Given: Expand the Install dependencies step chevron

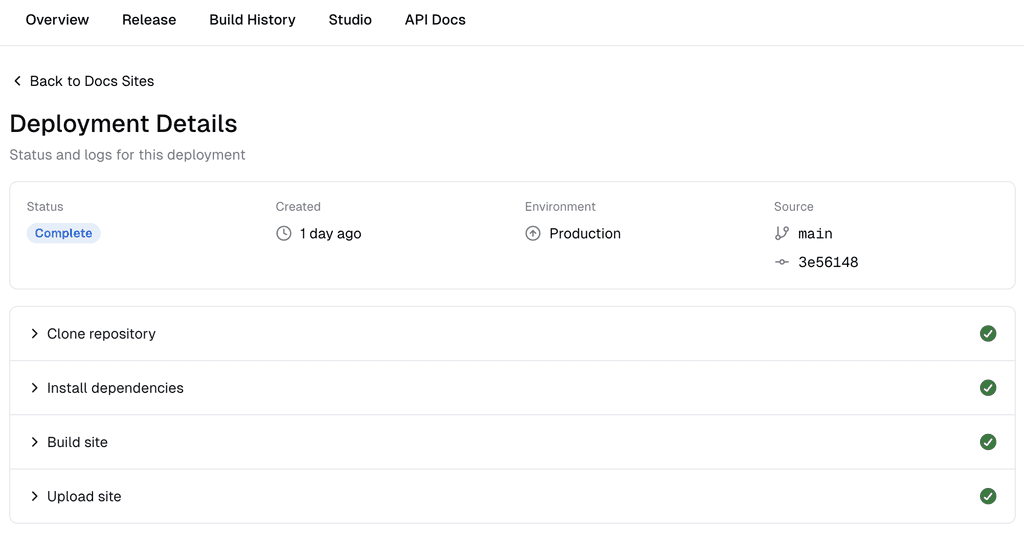Looking at the screenshot, I should pyautogui.click(x=34, y=388).
